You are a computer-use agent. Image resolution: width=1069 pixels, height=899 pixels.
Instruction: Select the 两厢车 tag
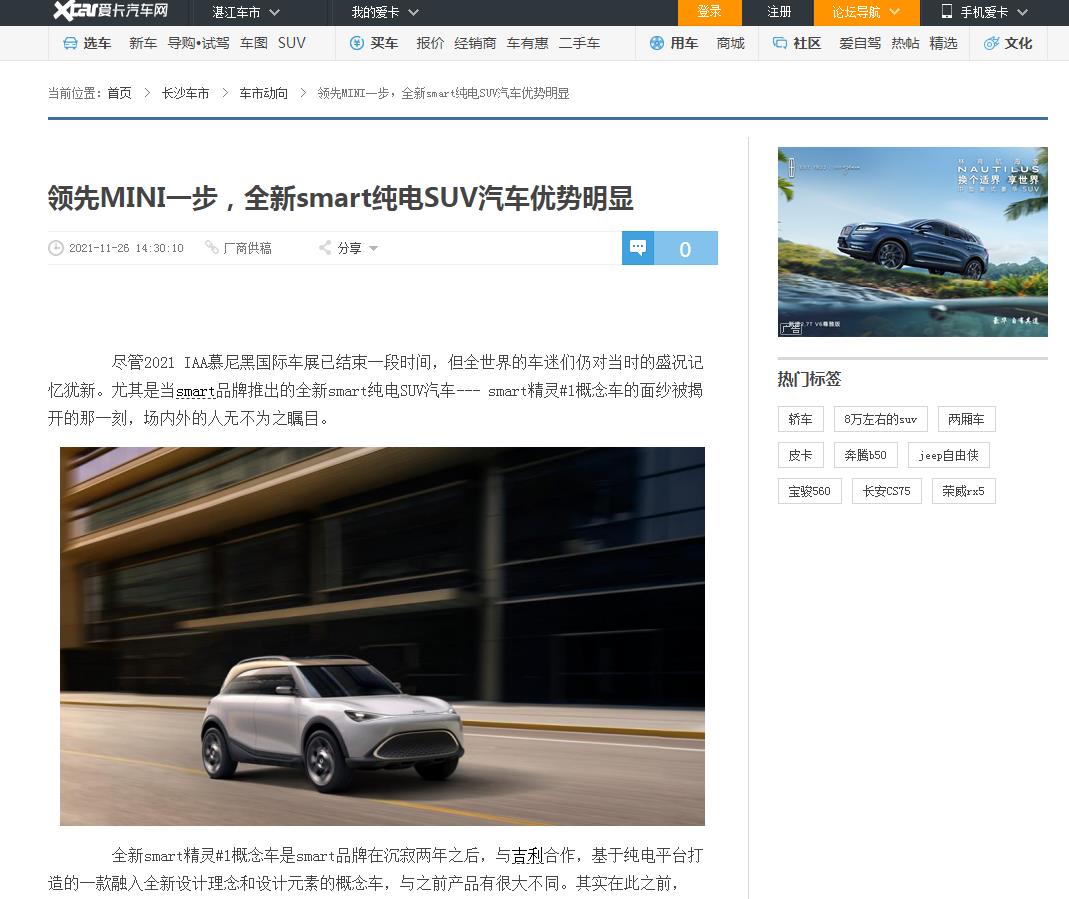click(x=966, y=419)
